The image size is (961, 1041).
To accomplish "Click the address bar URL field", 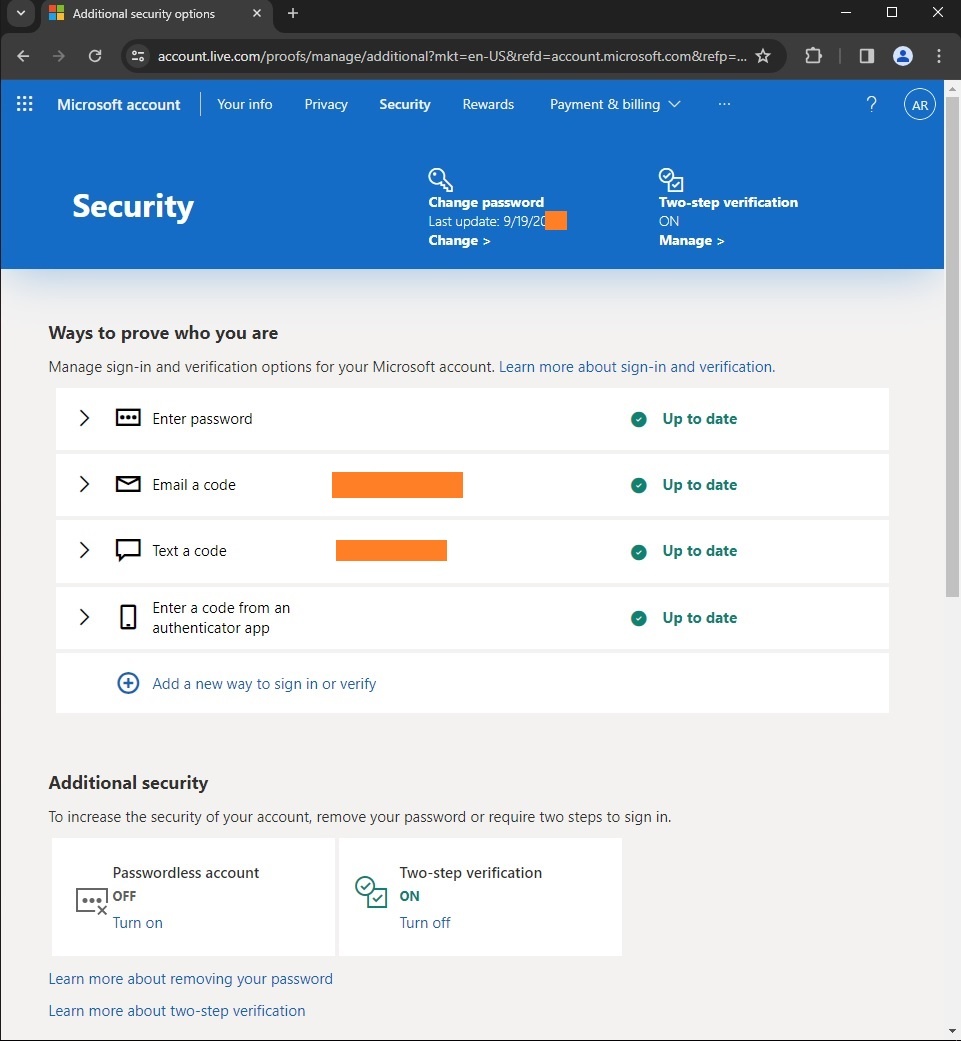I will 451,56.
